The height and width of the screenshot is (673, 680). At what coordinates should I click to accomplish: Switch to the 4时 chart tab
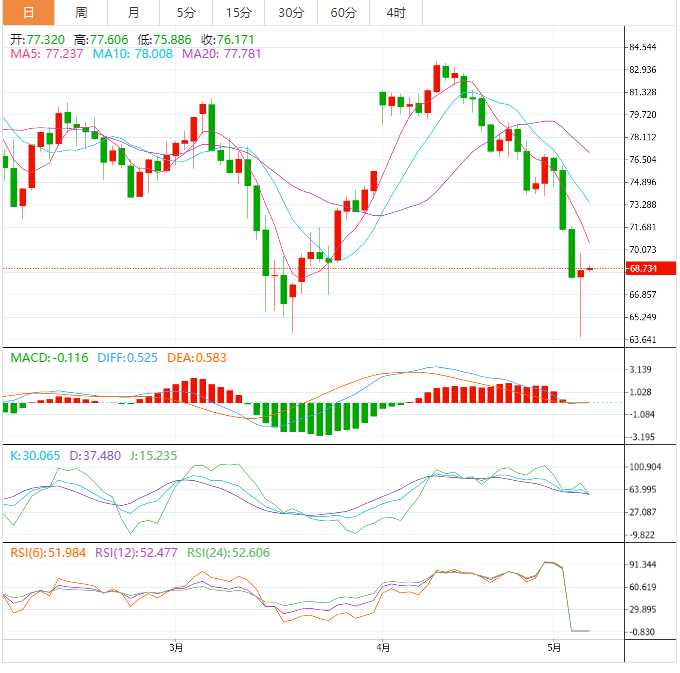[x=395, y=13]
